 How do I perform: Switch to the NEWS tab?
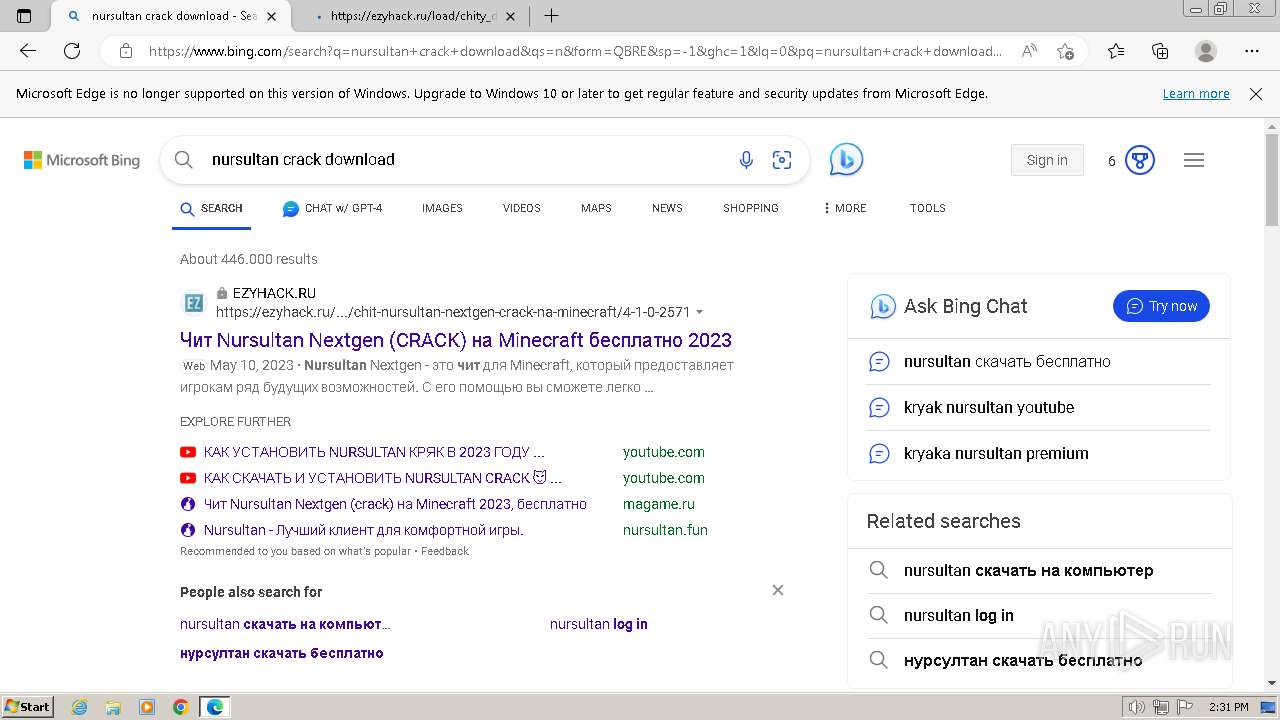tap(667, 208)
